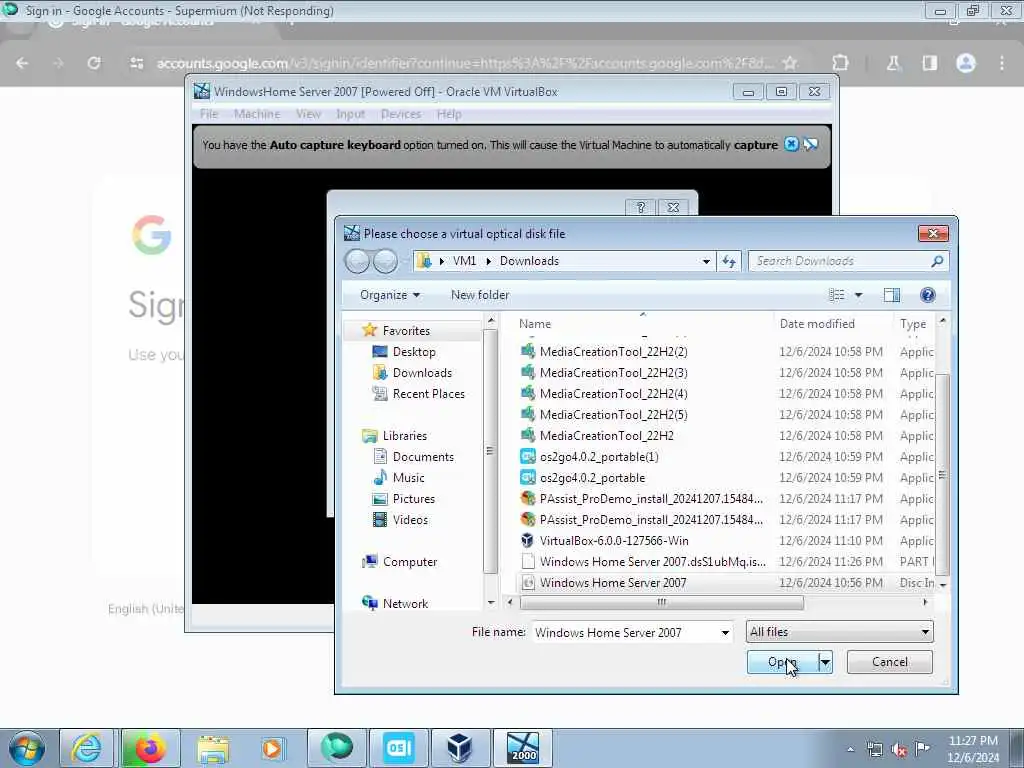This screenshot has height=768, width=1024.
Task: Click the Downloads breadcrumb in address bar
Action: click(x=529, y=261)
